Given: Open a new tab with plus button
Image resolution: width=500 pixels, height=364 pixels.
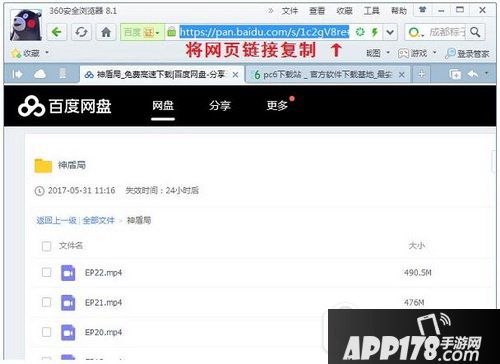Looking at the screenshot, I should coord(421,74).
